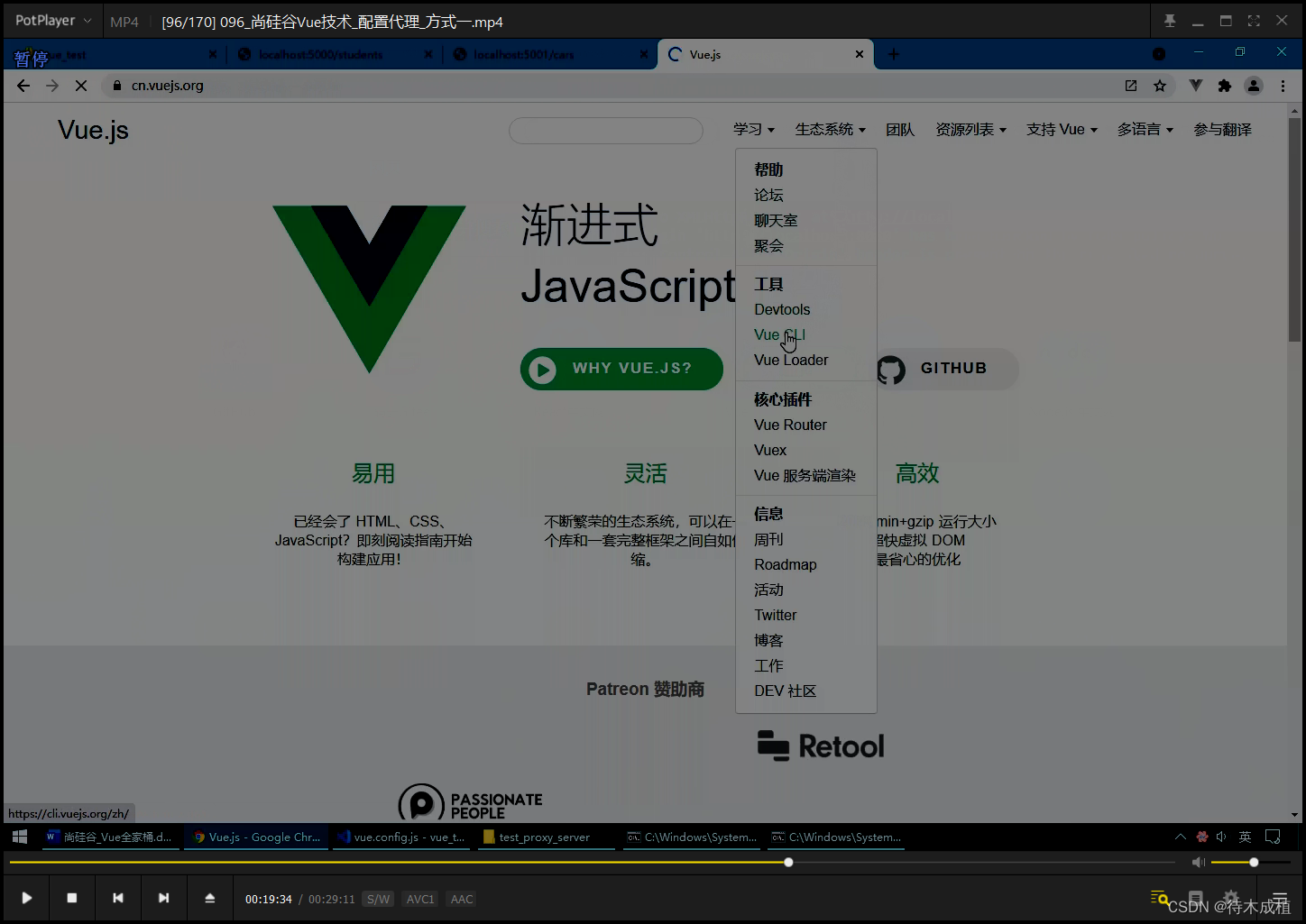Enter PotPlayer fullscreen mode icon

tap(1254, 21)
